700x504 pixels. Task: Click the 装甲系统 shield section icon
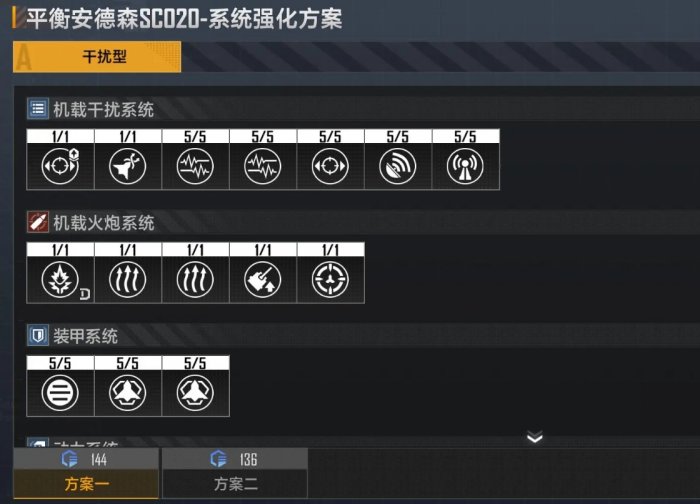click(x=38, y=335)
